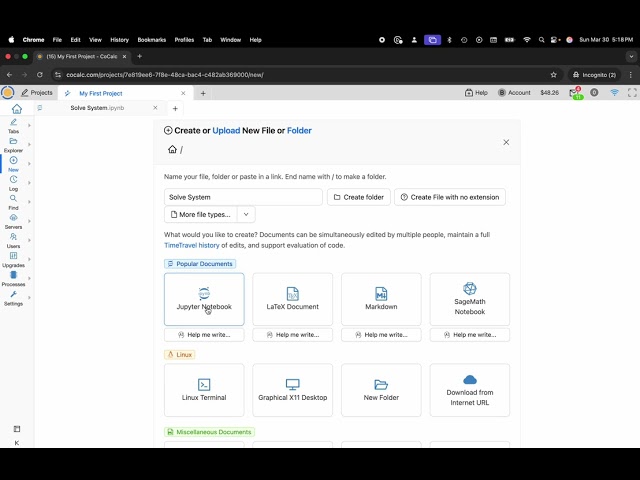Expand the More file types dropdown arrow
Screen dimensions: 640x480
click(246, 214)
